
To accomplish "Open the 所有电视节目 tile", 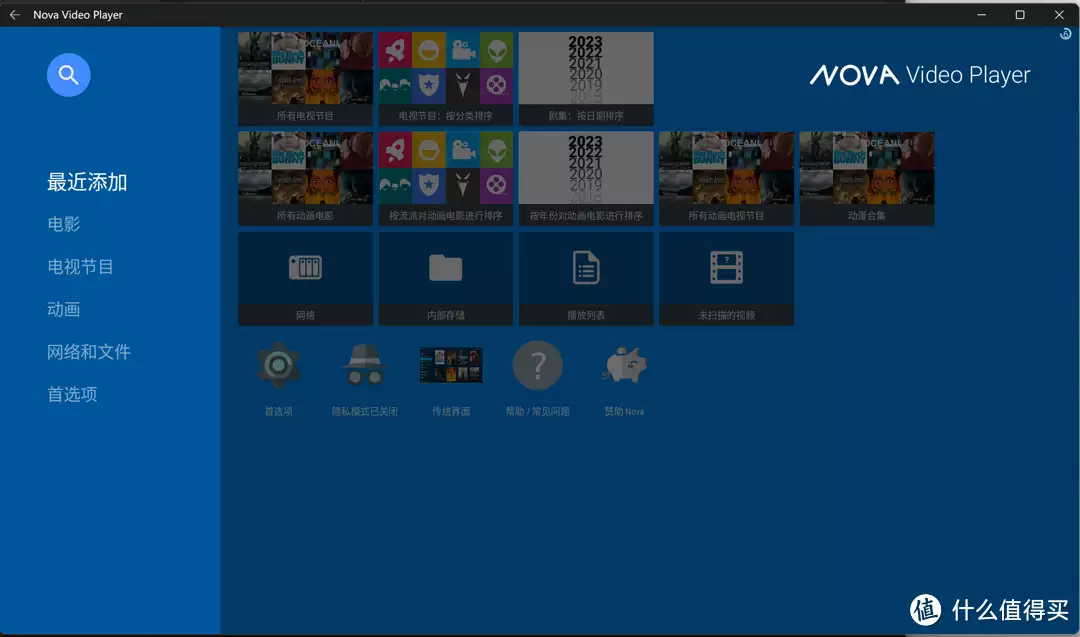I will (305, 79).
